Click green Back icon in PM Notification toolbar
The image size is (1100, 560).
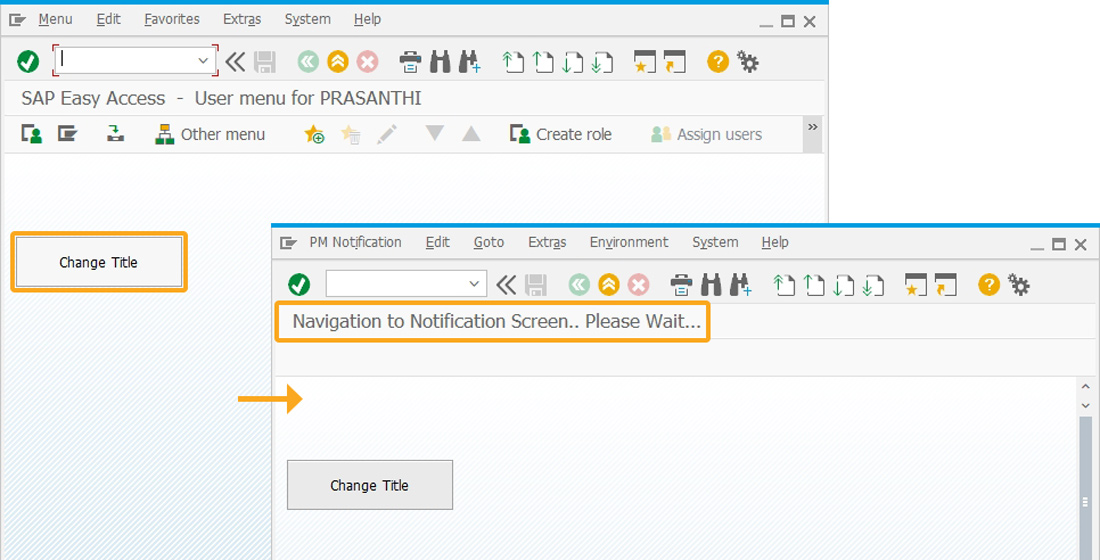click(579, 284)
